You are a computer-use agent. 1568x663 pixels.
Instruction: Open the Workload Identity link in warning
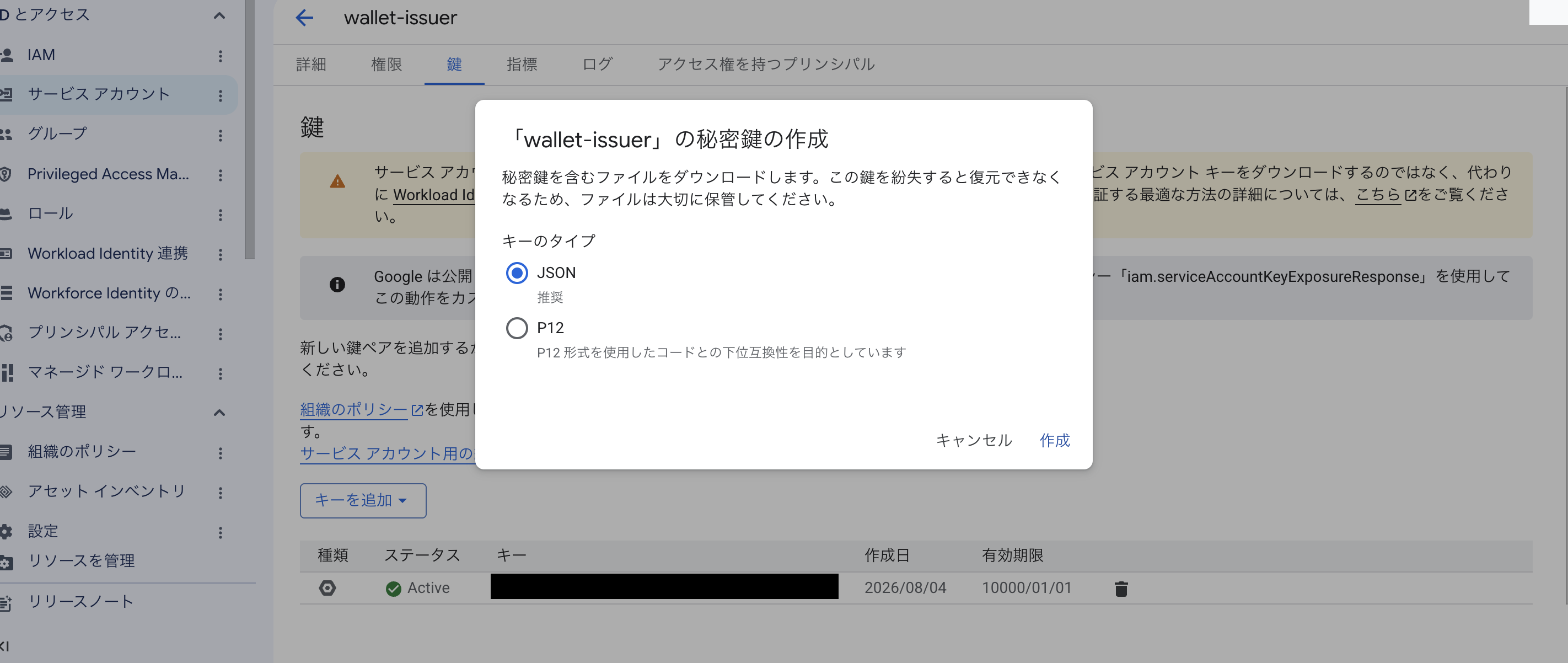[x=433, y=195]
